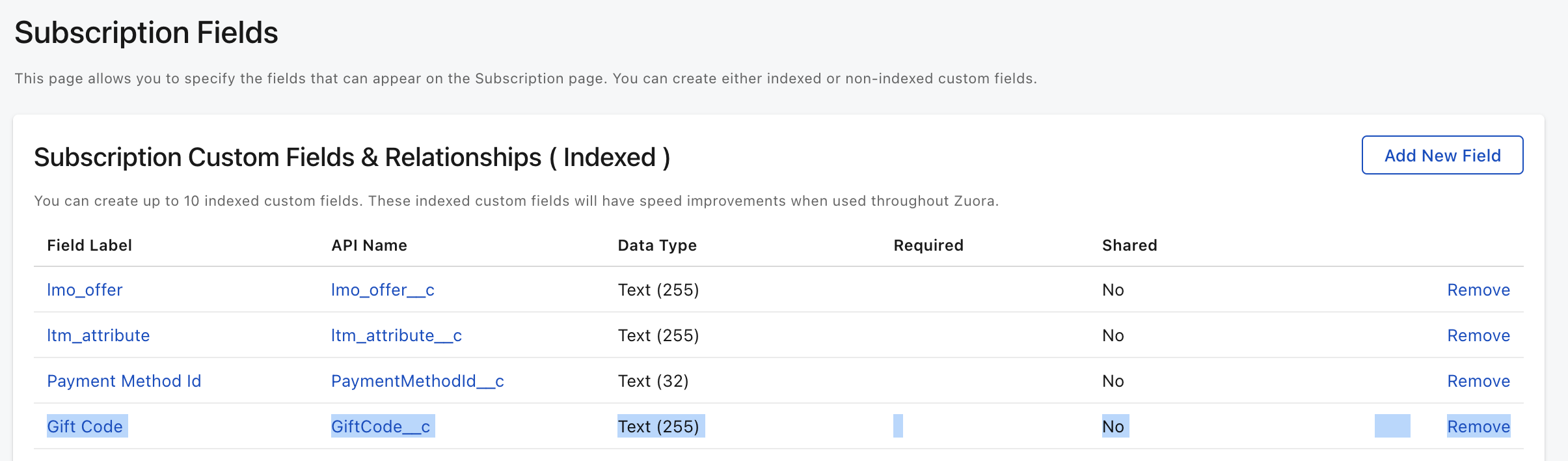Click the API Name column header
Image resolution: width=1568 pixels, height=461 pixels.
369,245
